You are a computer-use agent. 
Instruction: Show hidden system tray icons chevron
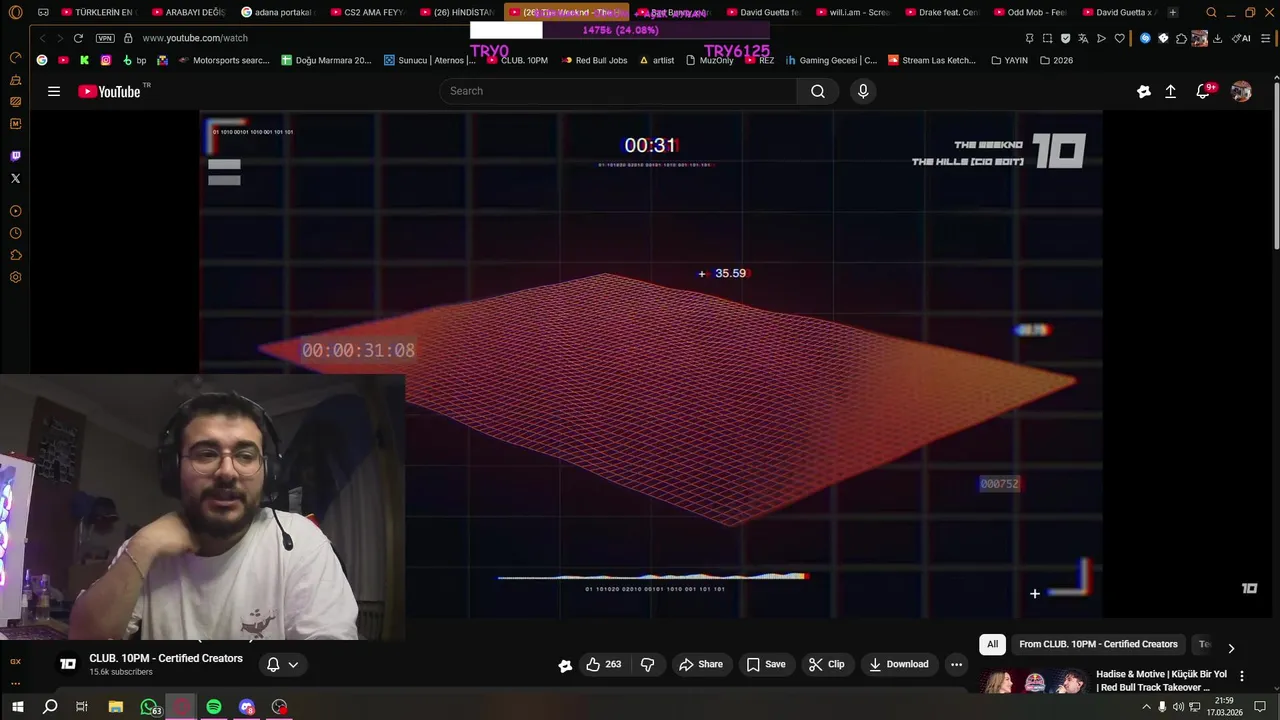[x=1146, y=707]
